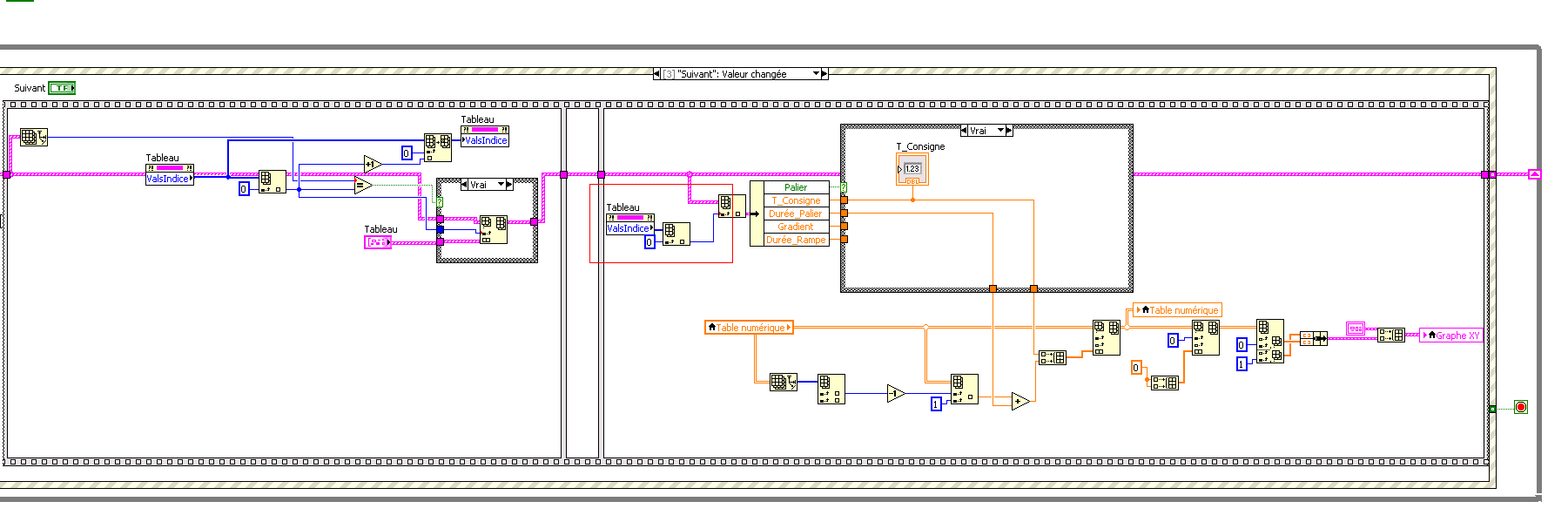Click the Graphe XY local variable

[x=1450, y=336]
